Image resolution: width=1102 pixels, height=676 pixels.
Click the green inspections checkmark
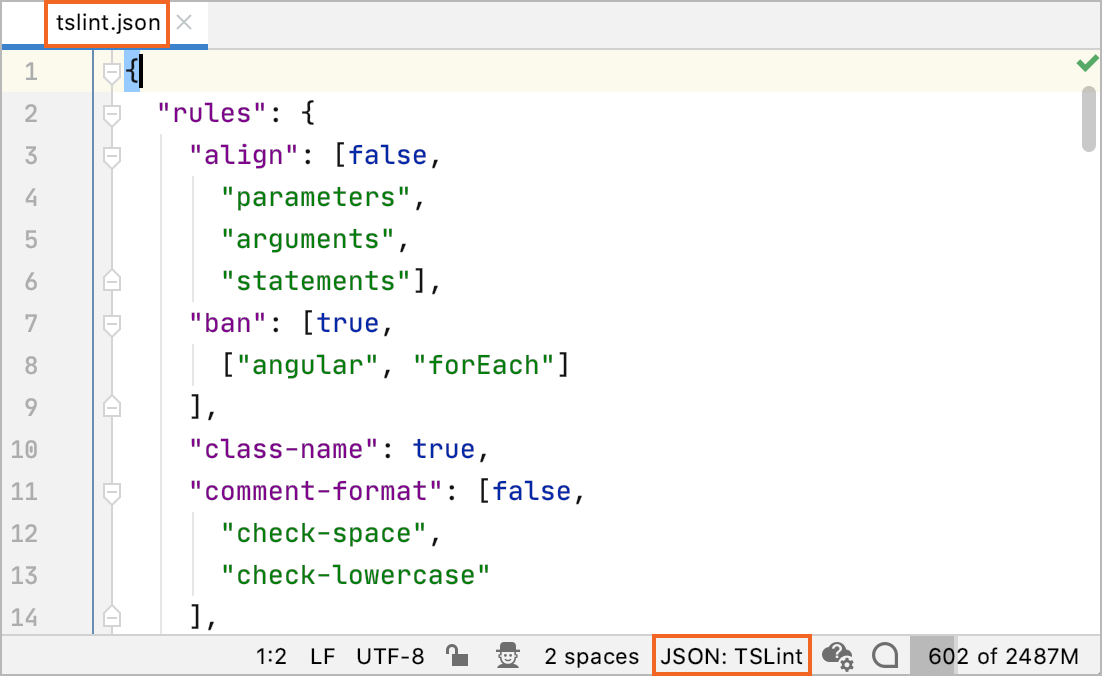pos(1086,63)
